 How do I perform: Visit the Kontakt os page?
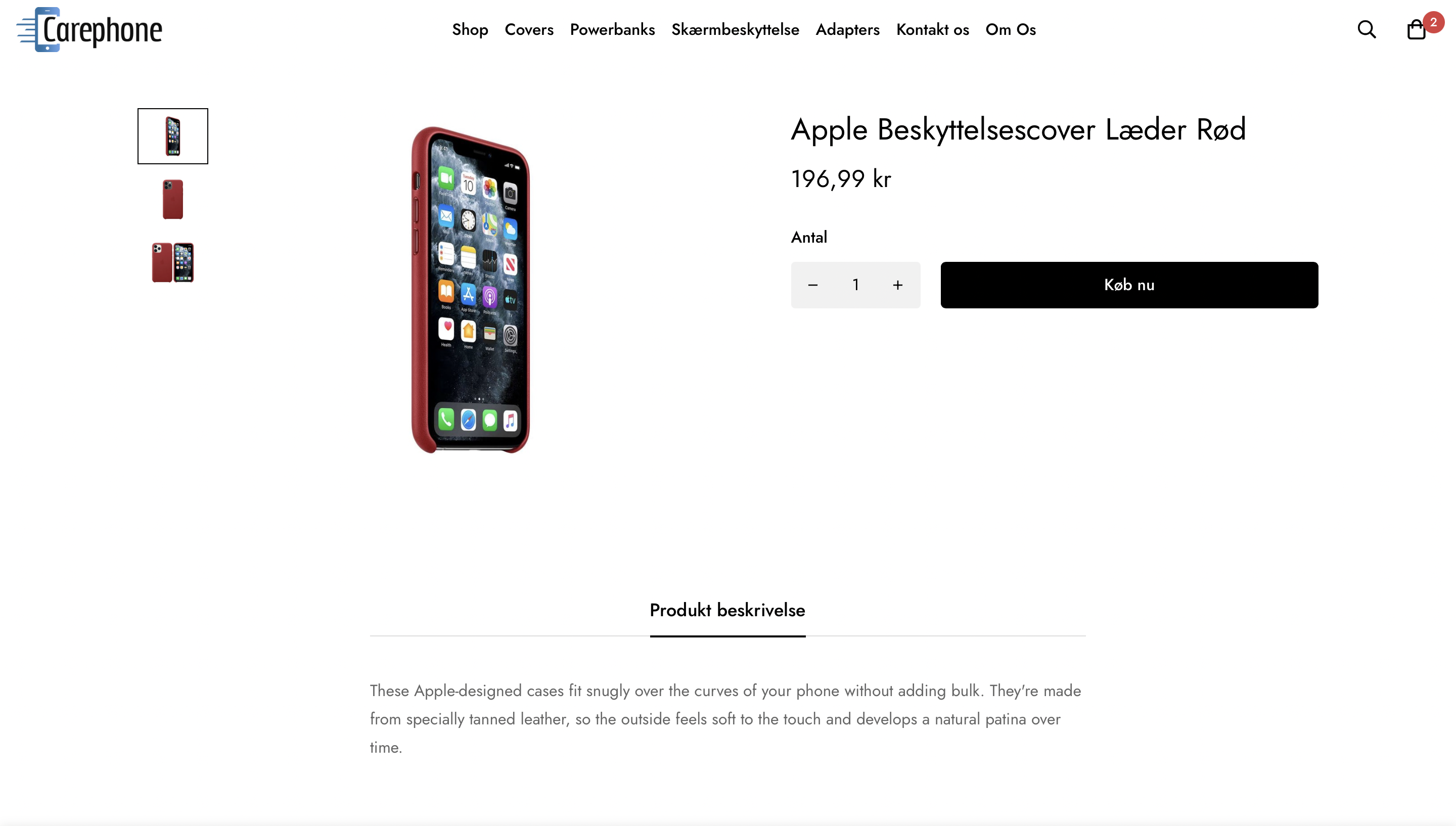(x=932, y=29)
